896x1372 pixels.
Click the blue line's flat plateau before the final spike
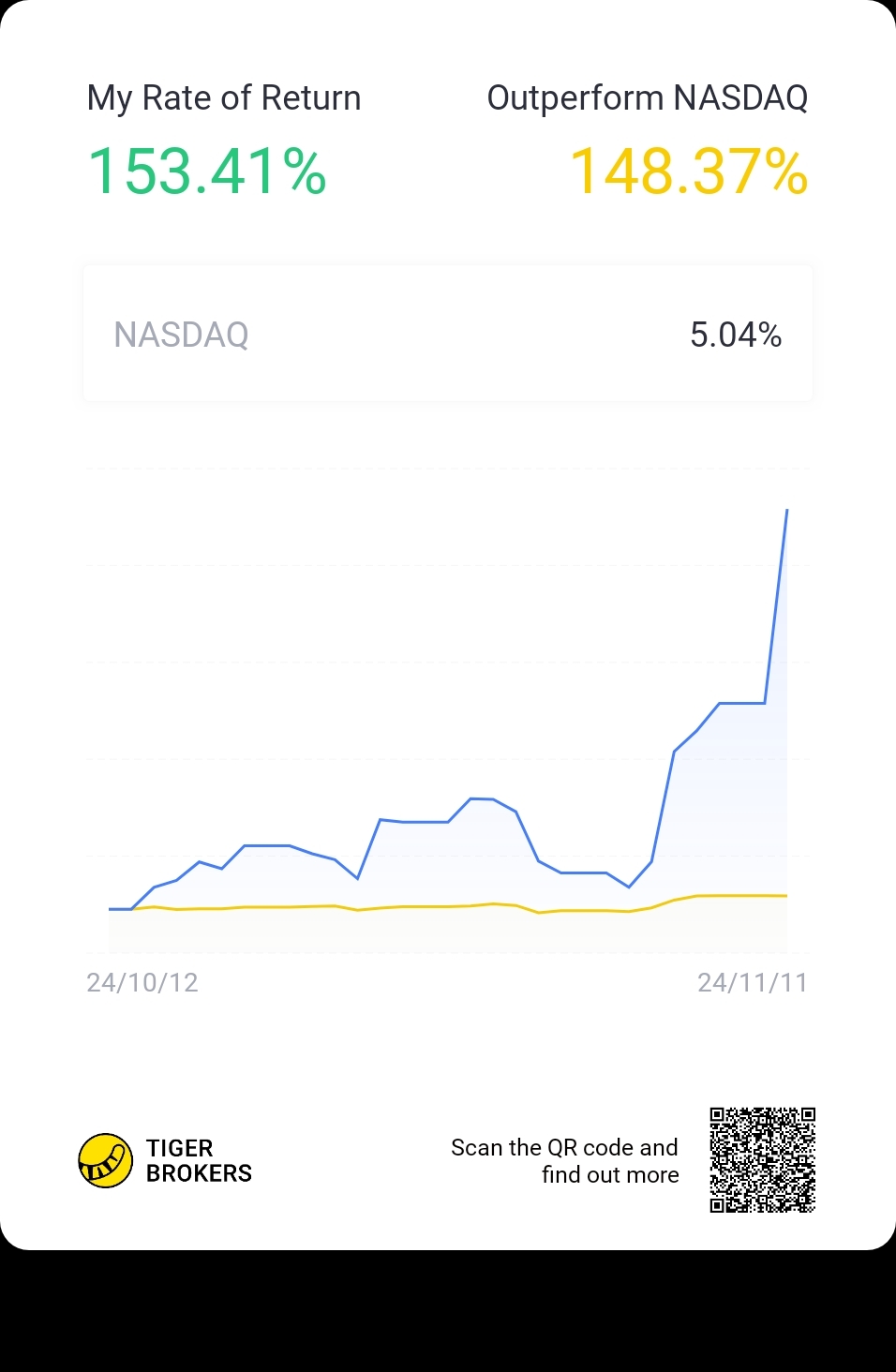click(x=742, y=703)
